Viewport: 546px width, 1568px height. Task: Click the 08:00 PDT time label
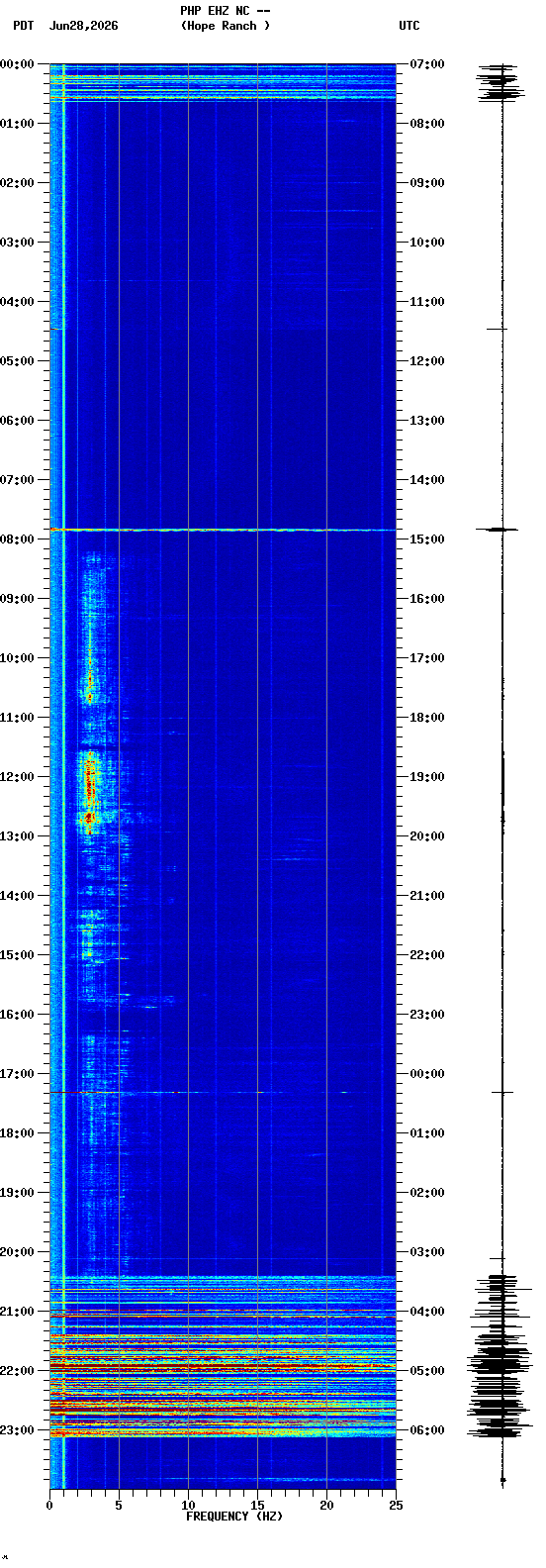pos(17,539)
